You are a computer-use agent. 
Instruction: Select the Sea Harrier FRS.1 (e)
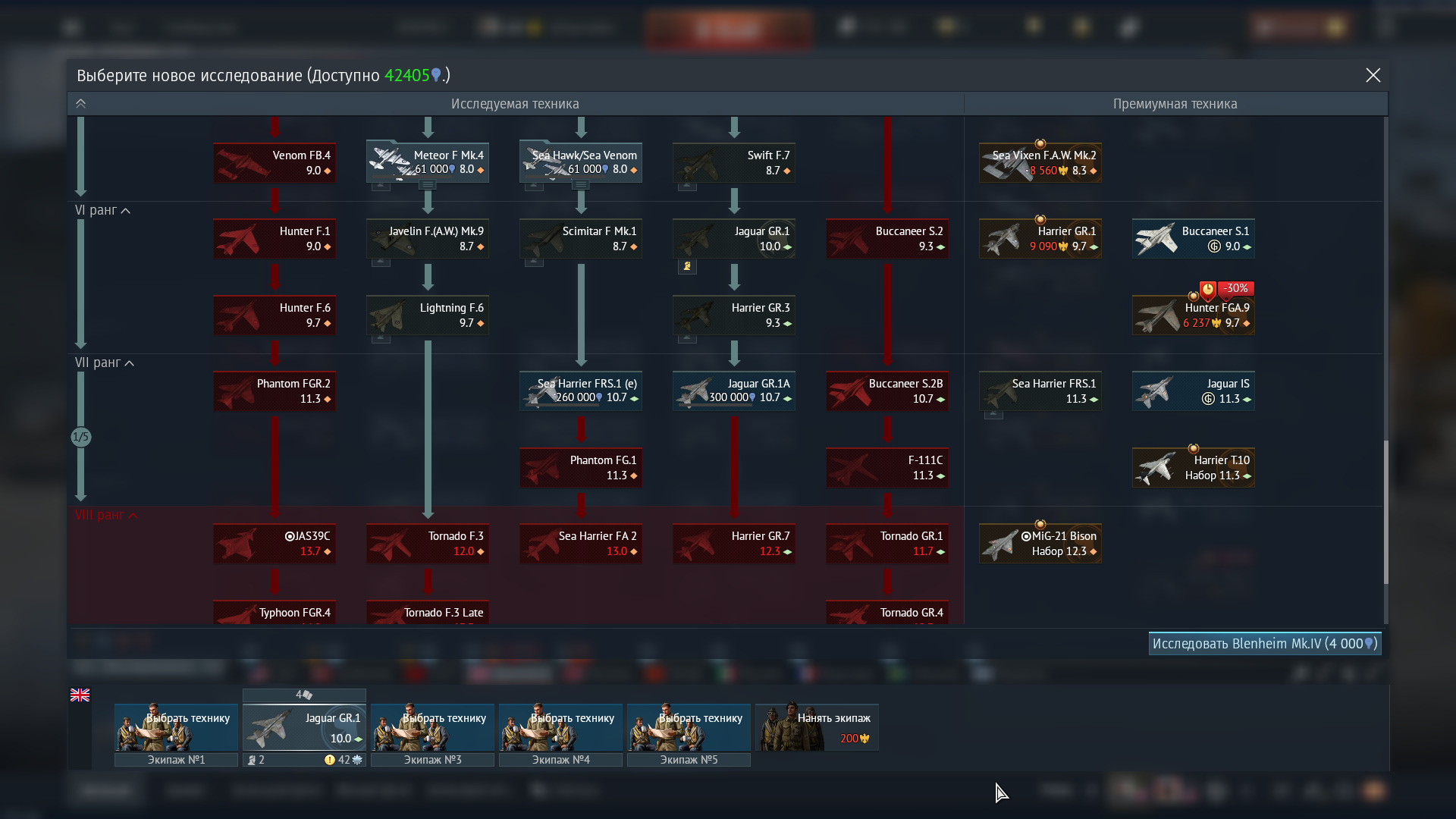click(x=580, y=391)
